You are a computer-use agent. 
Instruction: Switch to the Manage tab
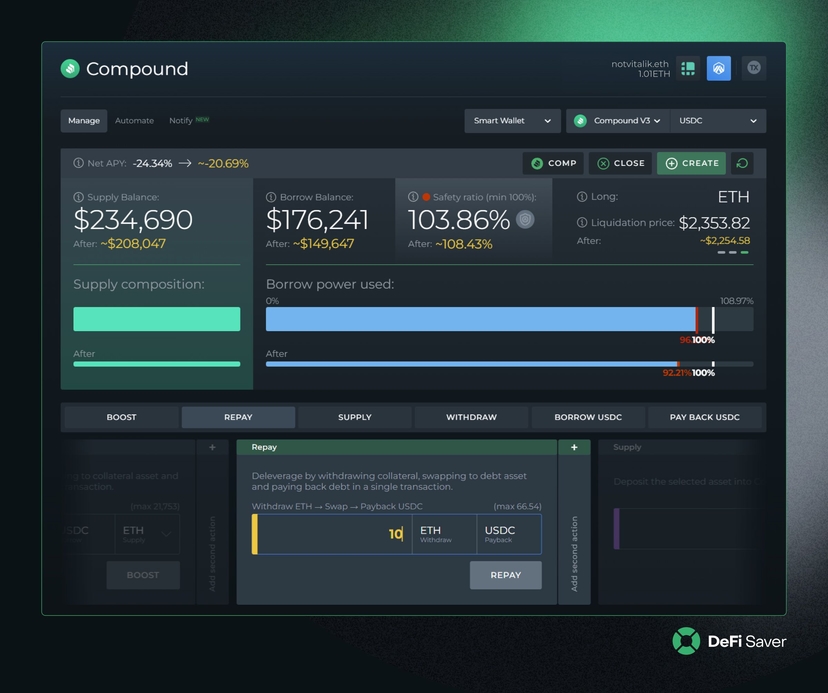(x=84, y=121)
